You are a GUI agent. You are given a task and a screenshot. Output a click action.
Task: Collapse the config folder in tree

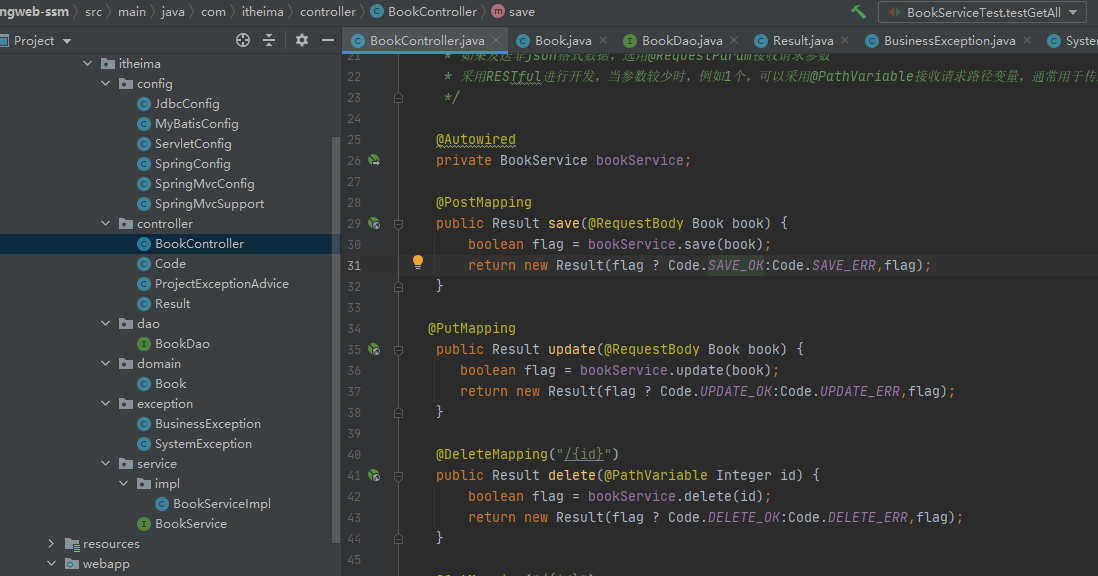[x=105, y=84]
